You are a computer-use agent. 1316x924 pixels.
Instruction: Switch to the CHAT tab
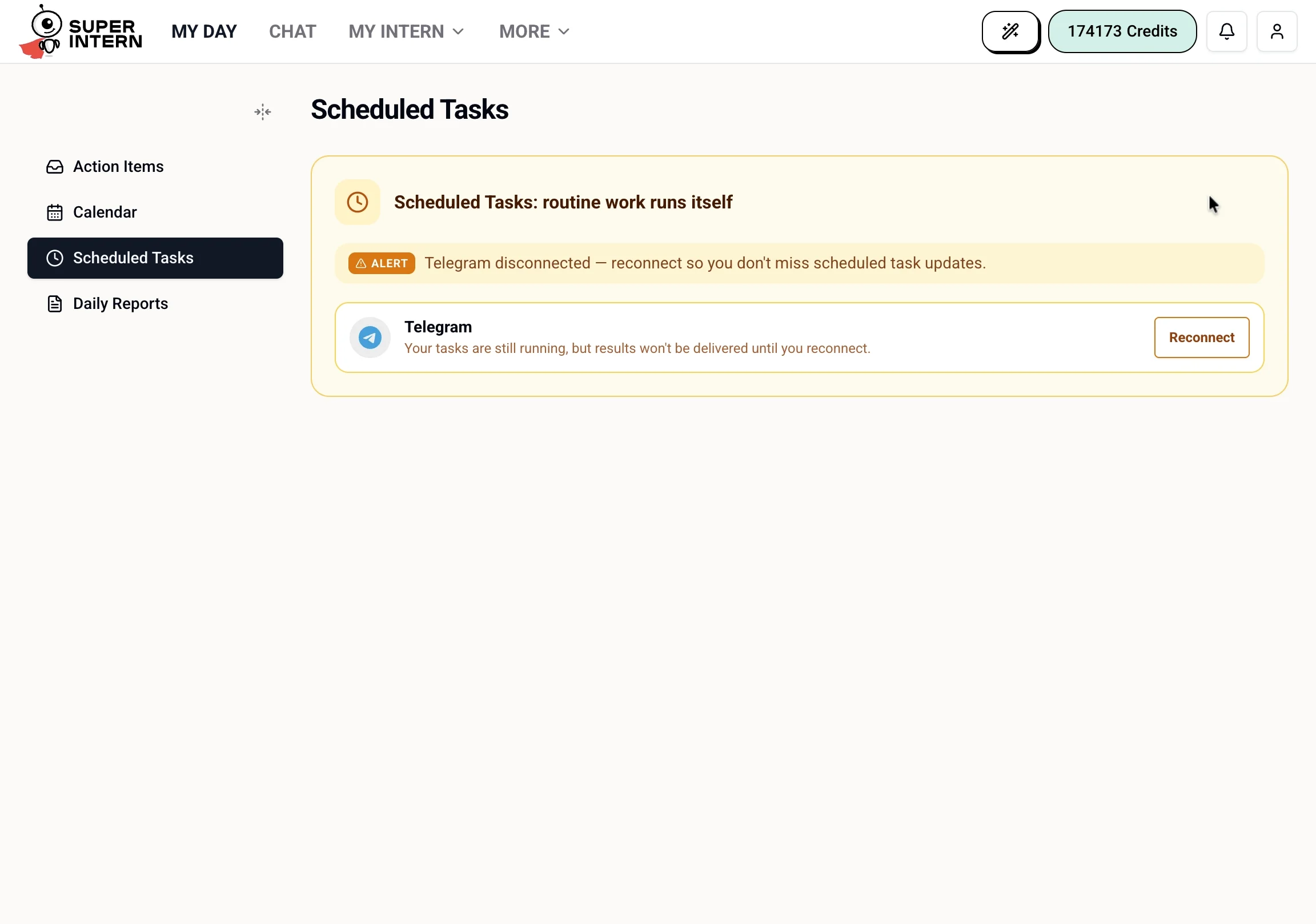point(292,31)
